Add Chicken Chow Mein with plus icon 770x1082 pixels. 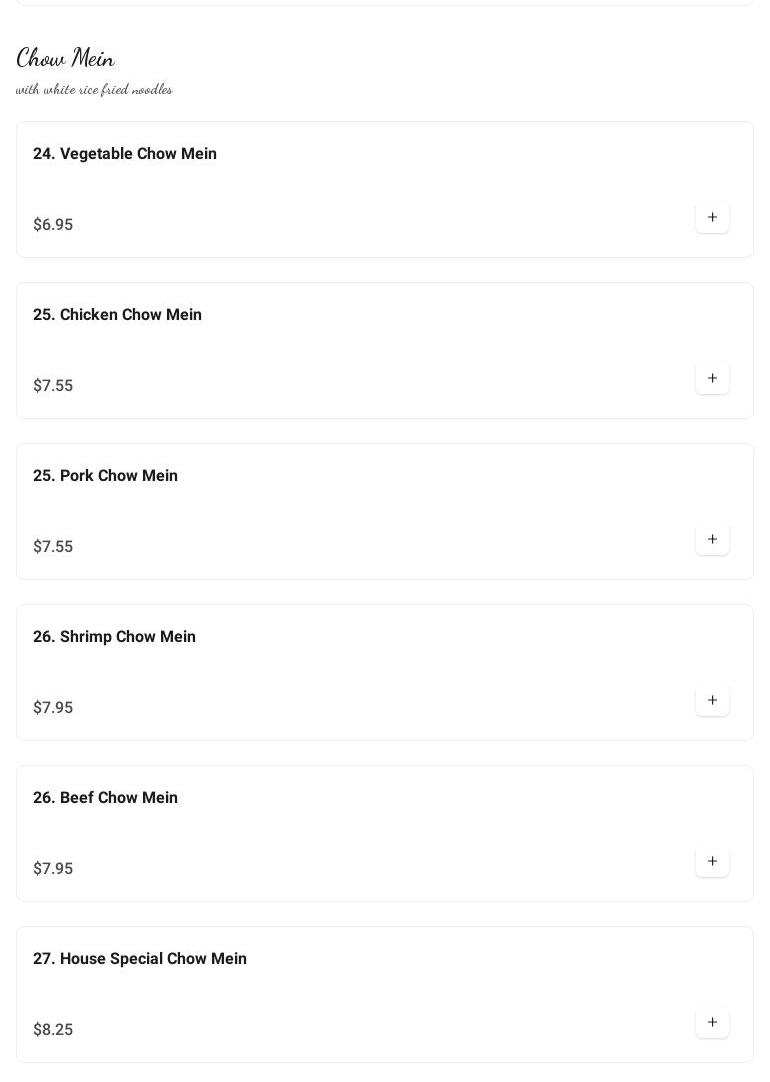pyautogui.click(x=712, y=378)
